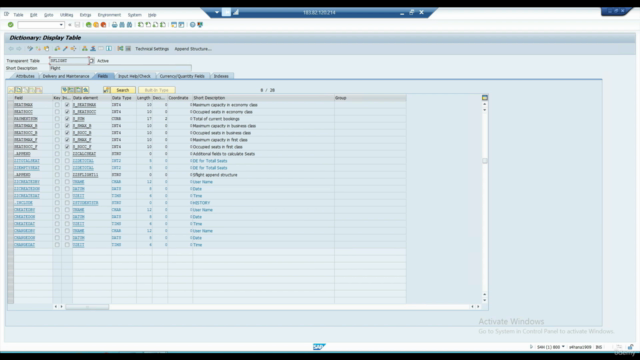Expand the status bar arrow left of S4H
640x360 pixels.
tap(531, 347)
